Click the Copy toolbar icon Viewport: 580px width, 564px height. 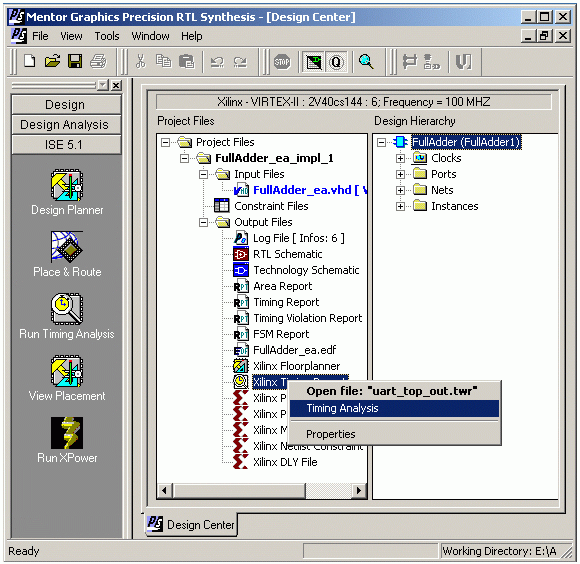[163, 61]
